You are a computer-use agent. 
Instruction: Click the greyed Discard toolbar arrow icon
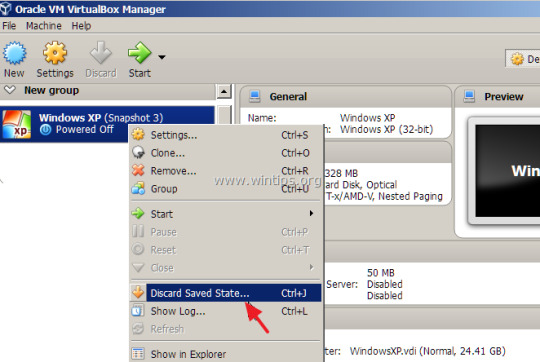(x=101, y=53)
